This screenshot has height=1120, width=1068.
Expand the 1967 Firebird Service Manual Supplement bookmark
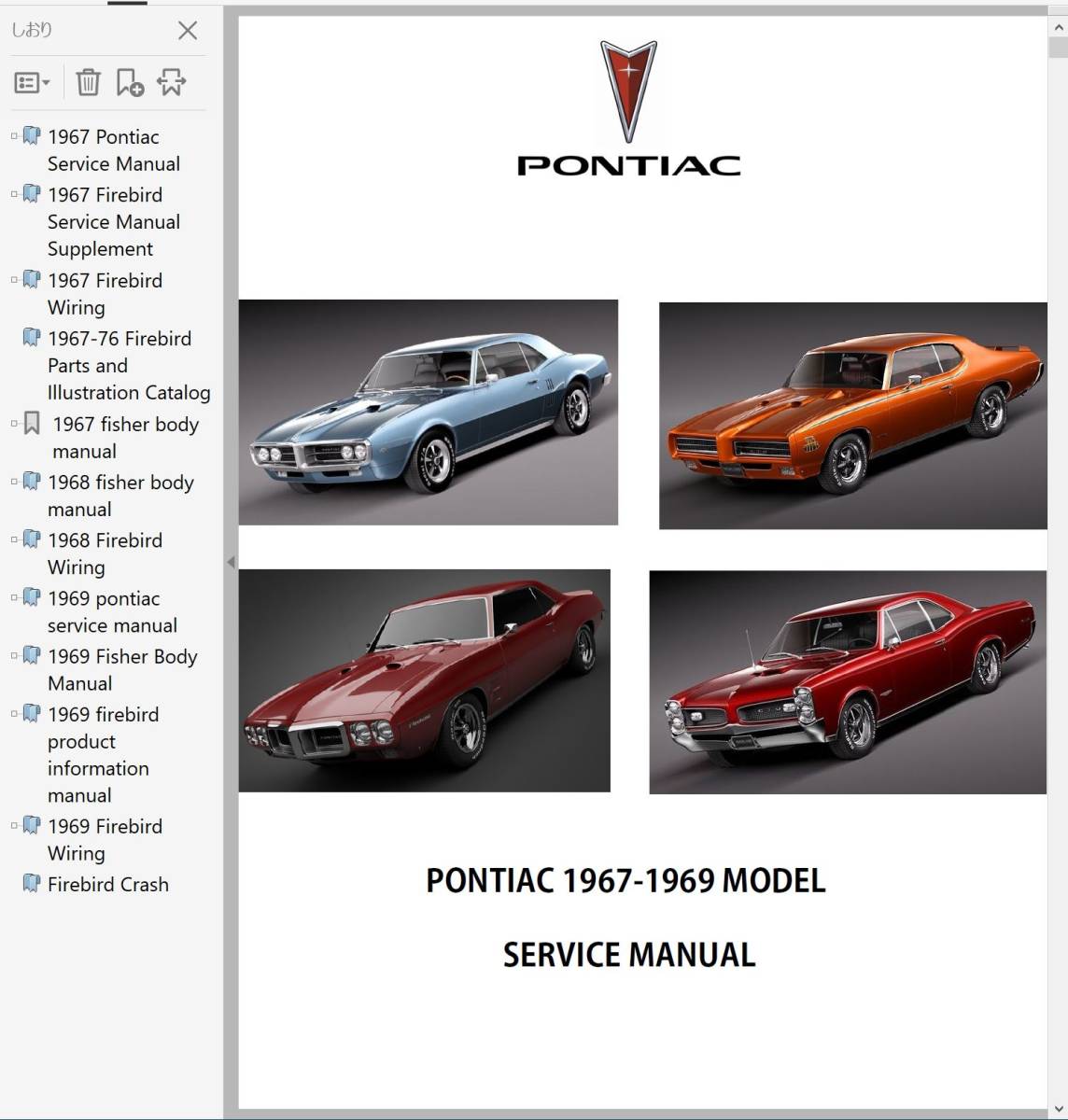point(14,194)
